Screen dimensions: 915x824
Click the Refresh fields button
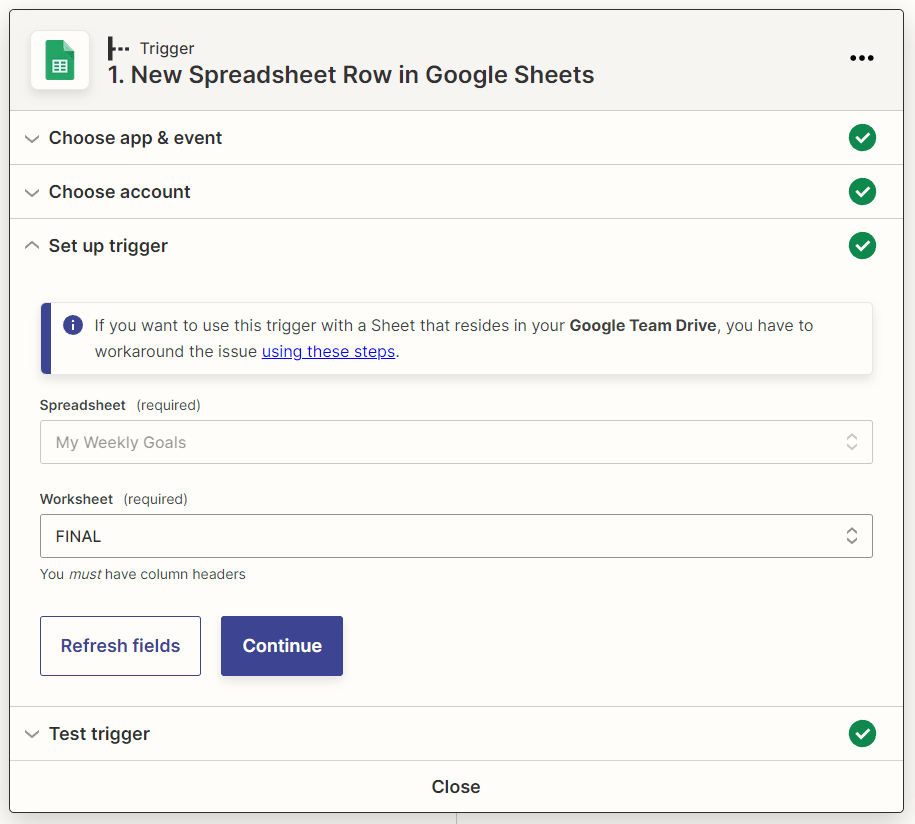(x=120, y=645)
